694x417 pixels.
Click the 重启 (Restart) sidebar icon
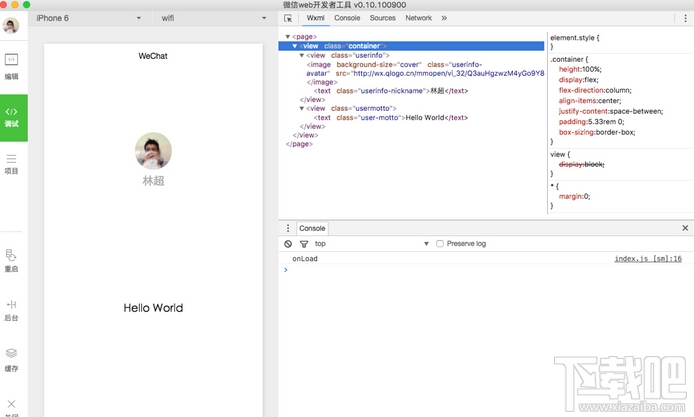coord(12,260)
